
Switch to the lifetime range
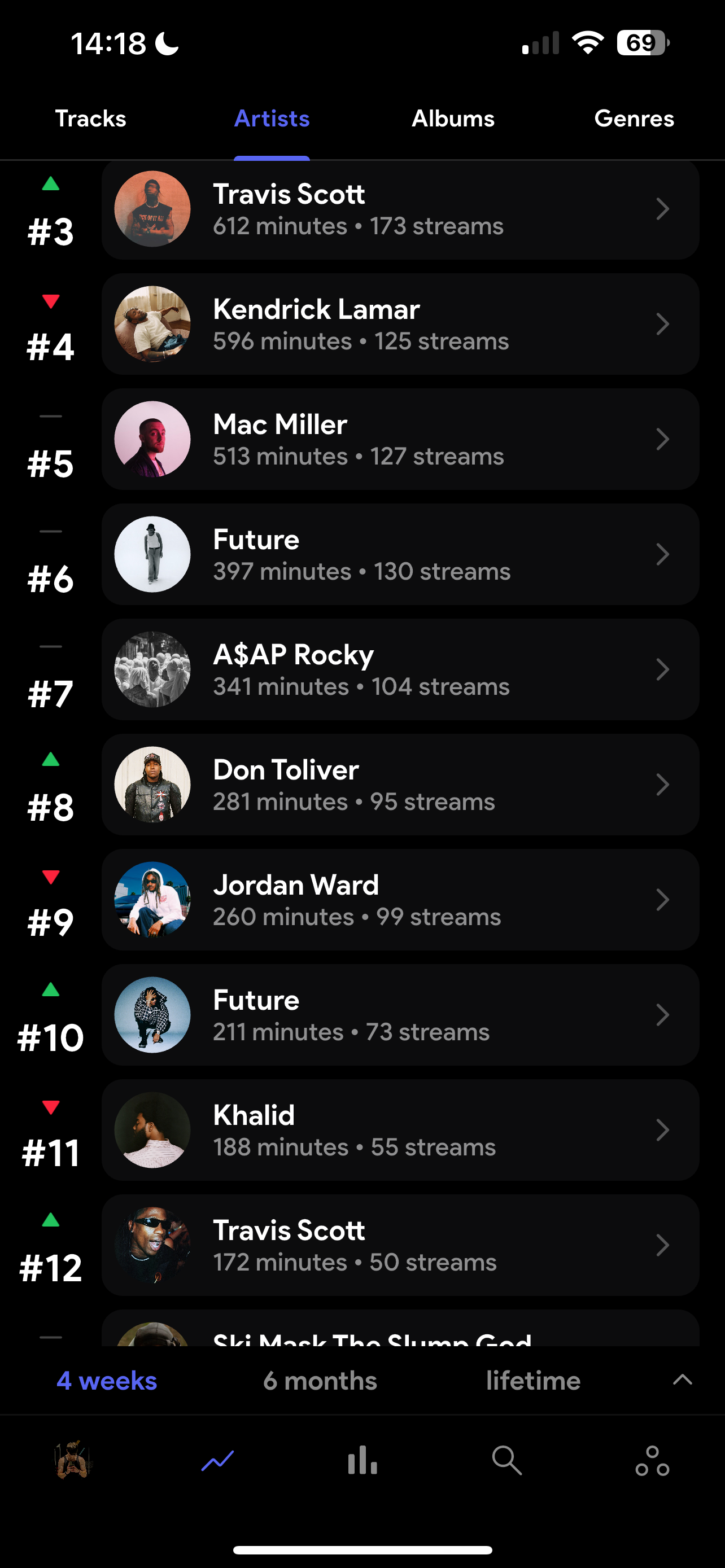532,1381
